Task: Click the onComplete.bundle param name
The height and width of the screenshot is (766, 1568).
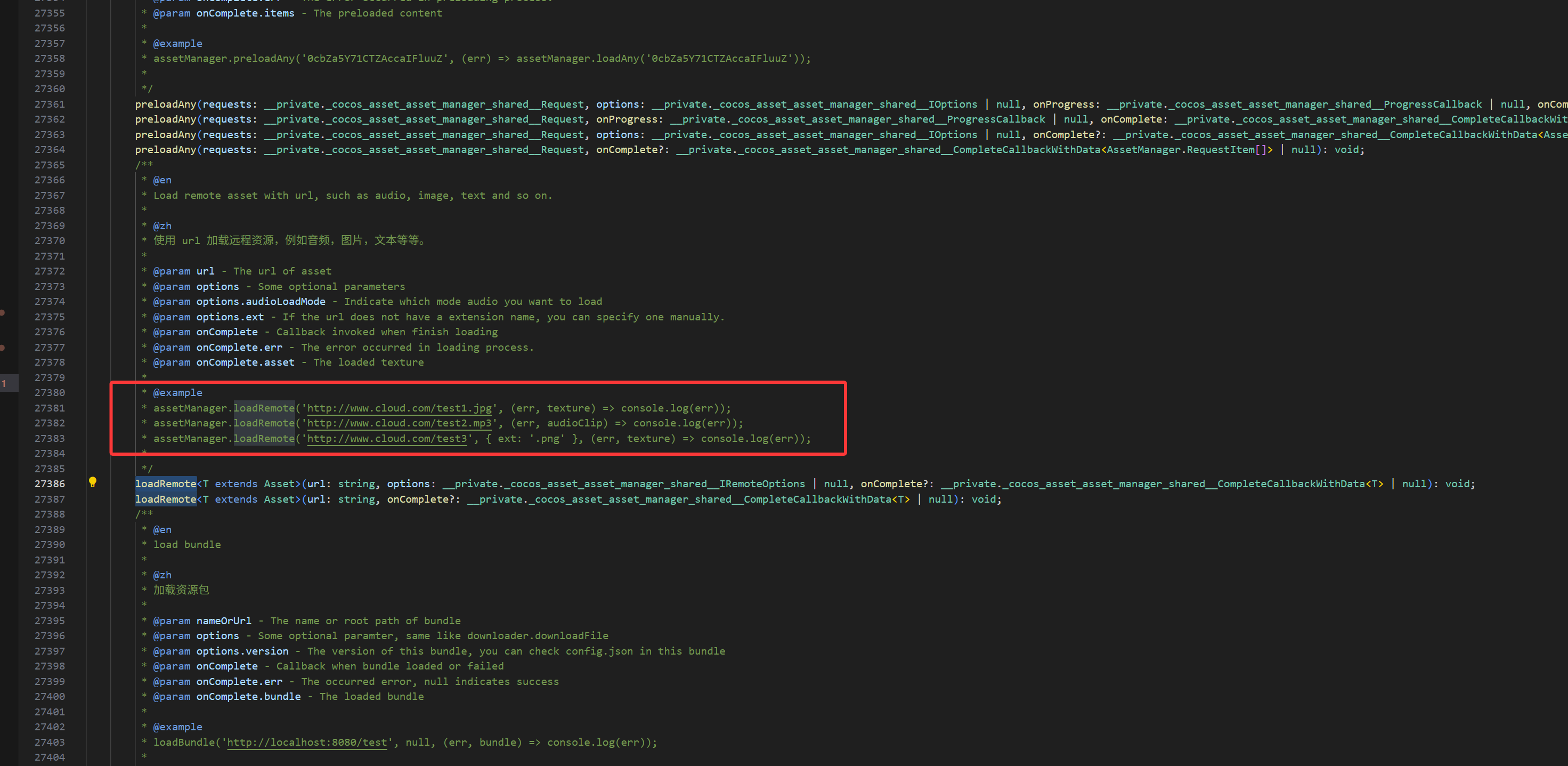Action: [x=248, y=697]
